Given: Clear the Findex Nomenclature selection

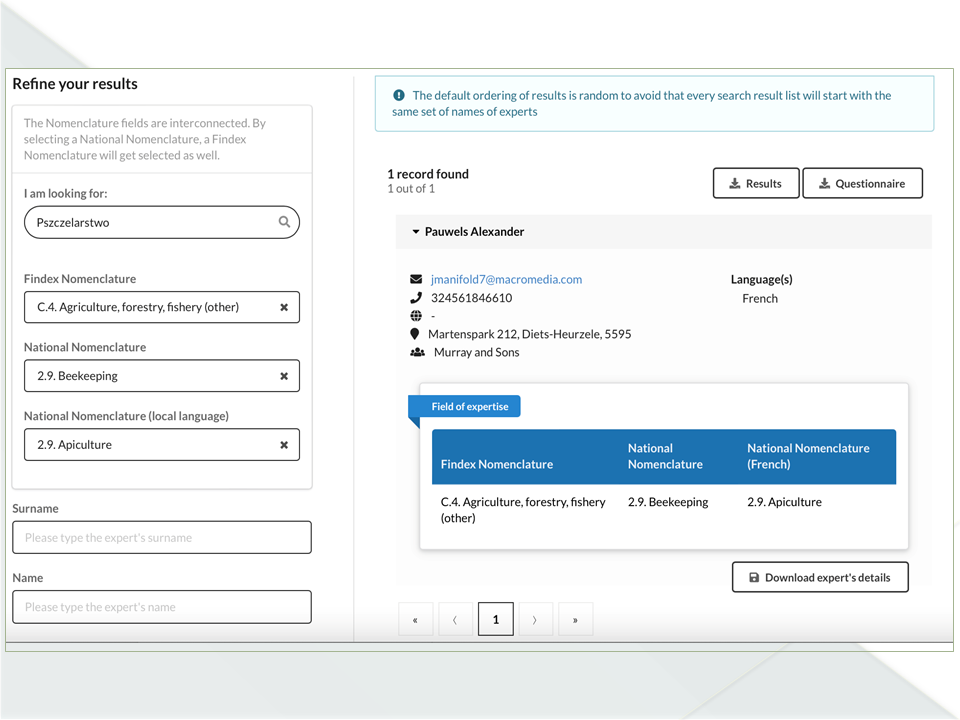Looking at the screenshot, I should pyautogui.click(x=284, y=308).
